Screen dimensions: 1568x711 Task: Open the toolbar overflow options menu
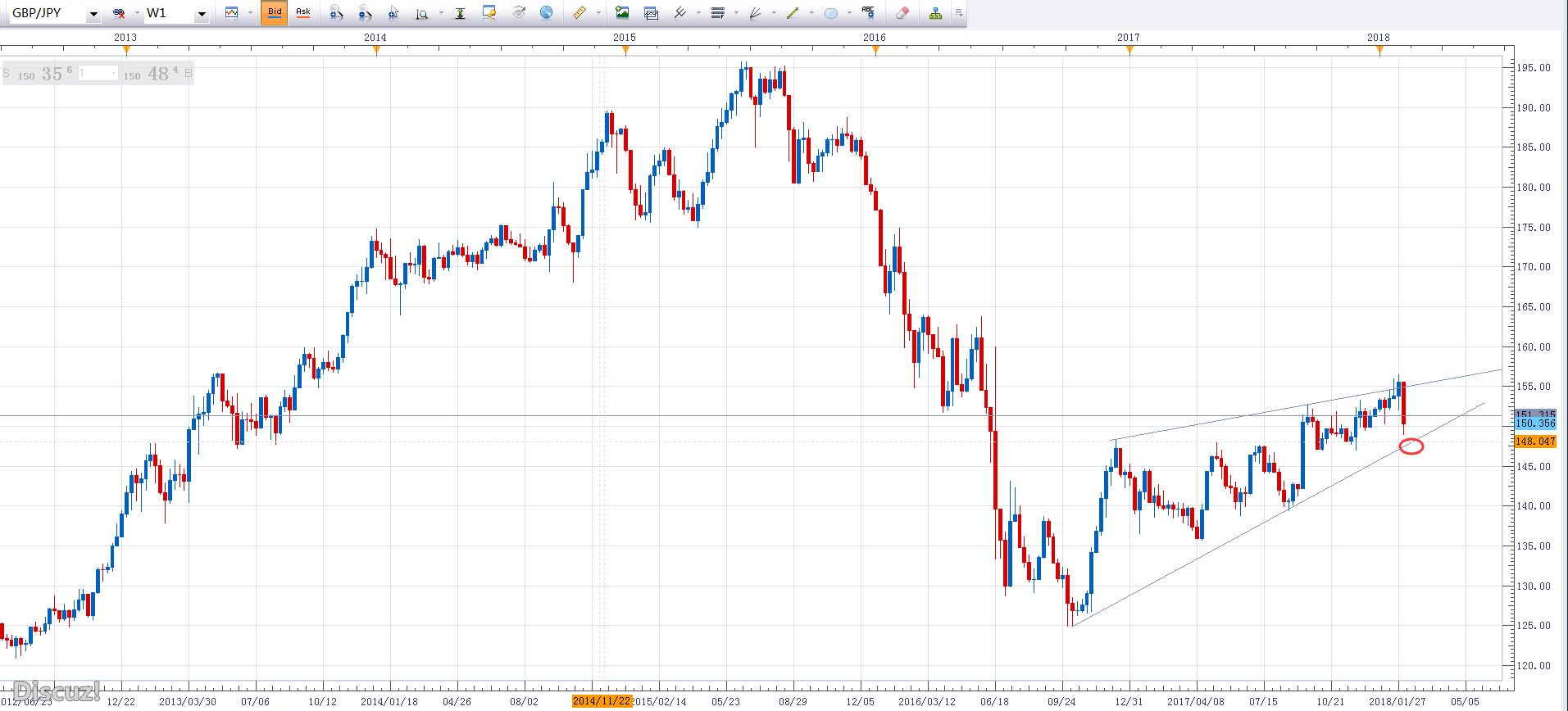pyautogui.click(x=959, y=13)
